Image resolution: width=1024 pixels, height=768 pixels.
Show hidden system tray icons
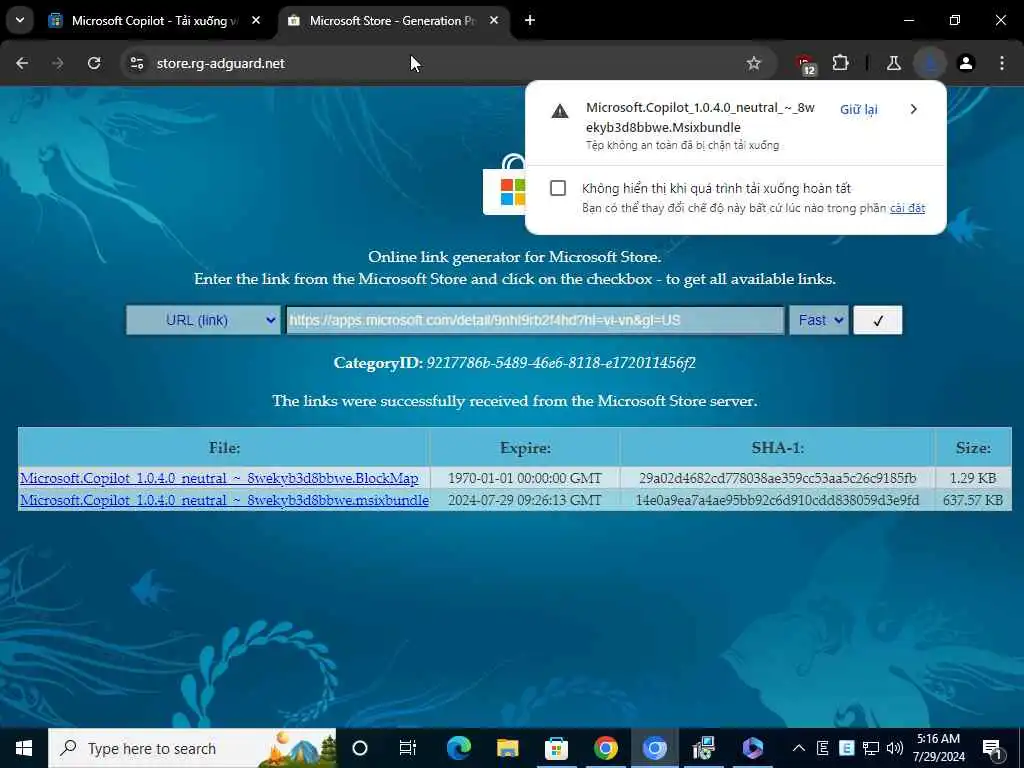coord(798,748)
